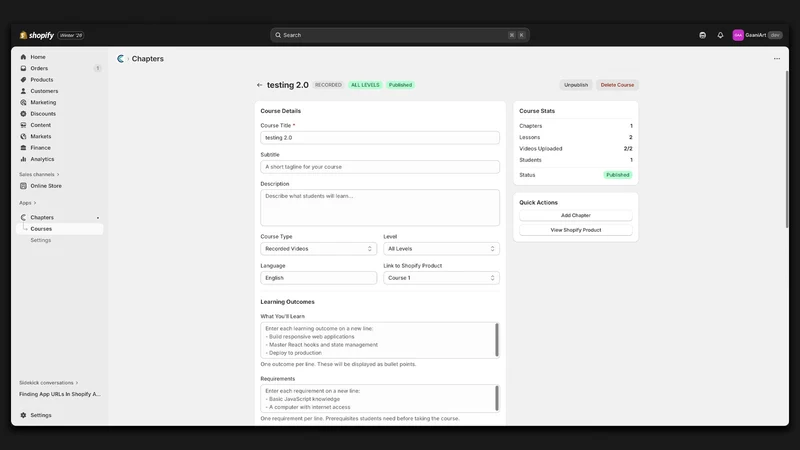Image resolution: width=800 pixels, height=450 pixels.
Task: Click the Published badge in title
Action: pos(401,85)
